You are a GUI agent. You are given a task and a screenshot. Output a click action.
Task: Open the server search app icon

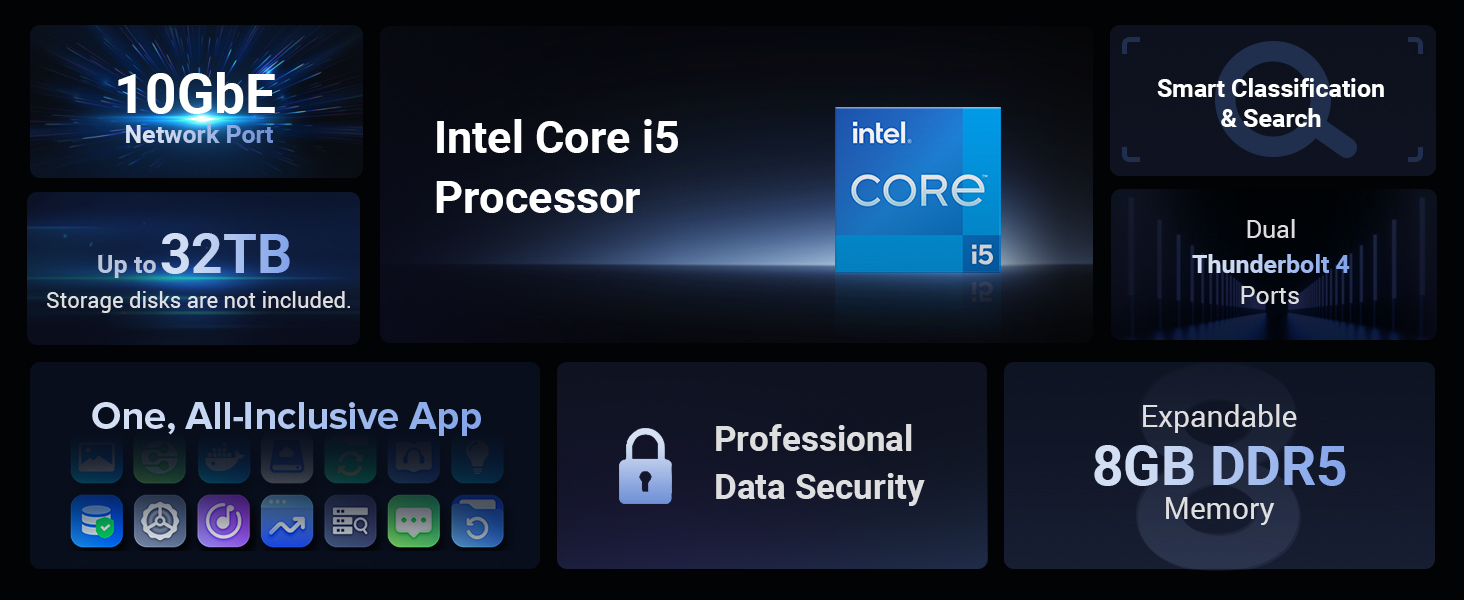click(x=350, y=521)
